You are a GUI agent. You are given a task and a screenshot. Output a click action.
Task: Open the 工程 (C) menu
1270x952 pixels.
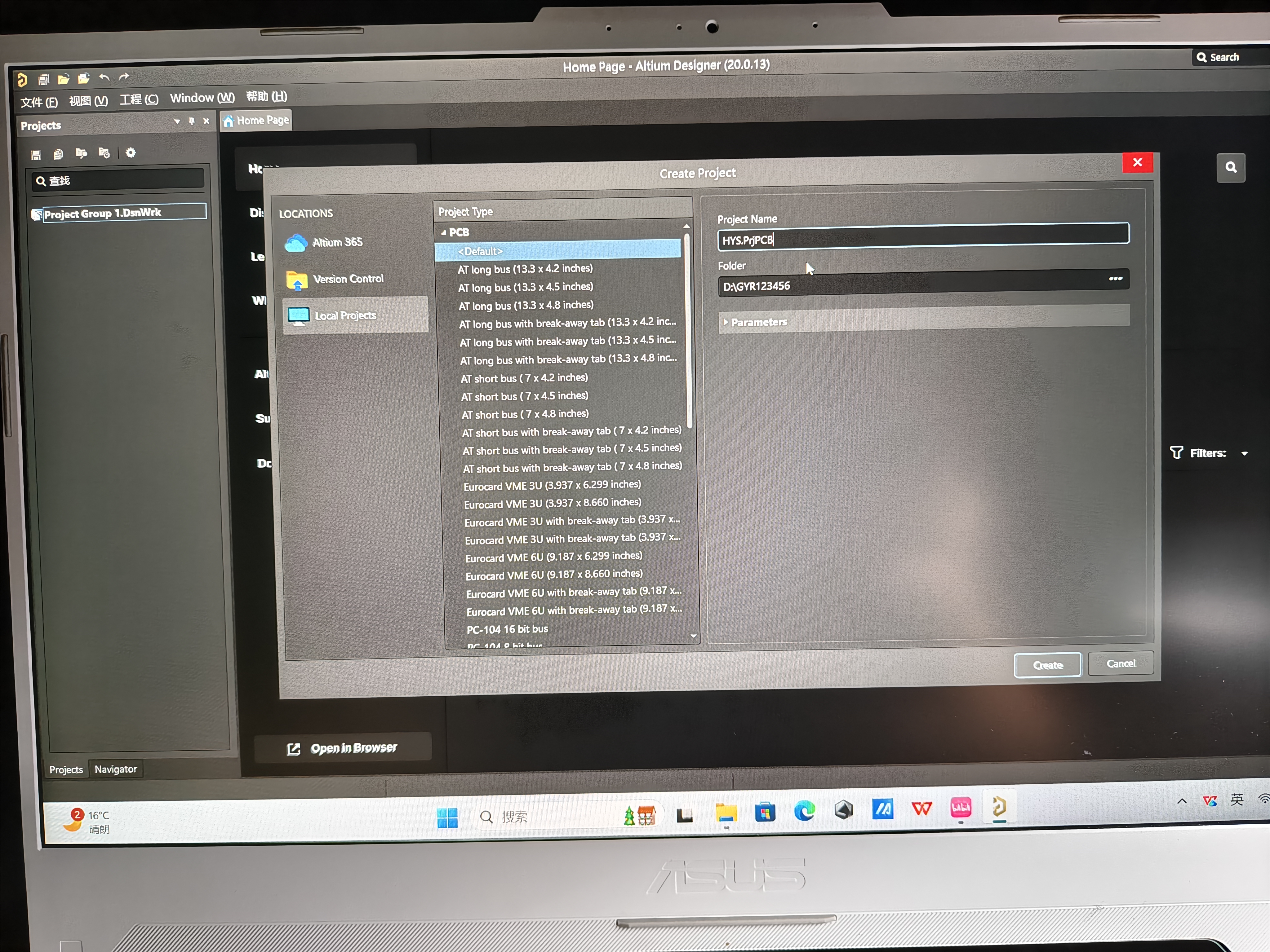(x=139, y=100)
